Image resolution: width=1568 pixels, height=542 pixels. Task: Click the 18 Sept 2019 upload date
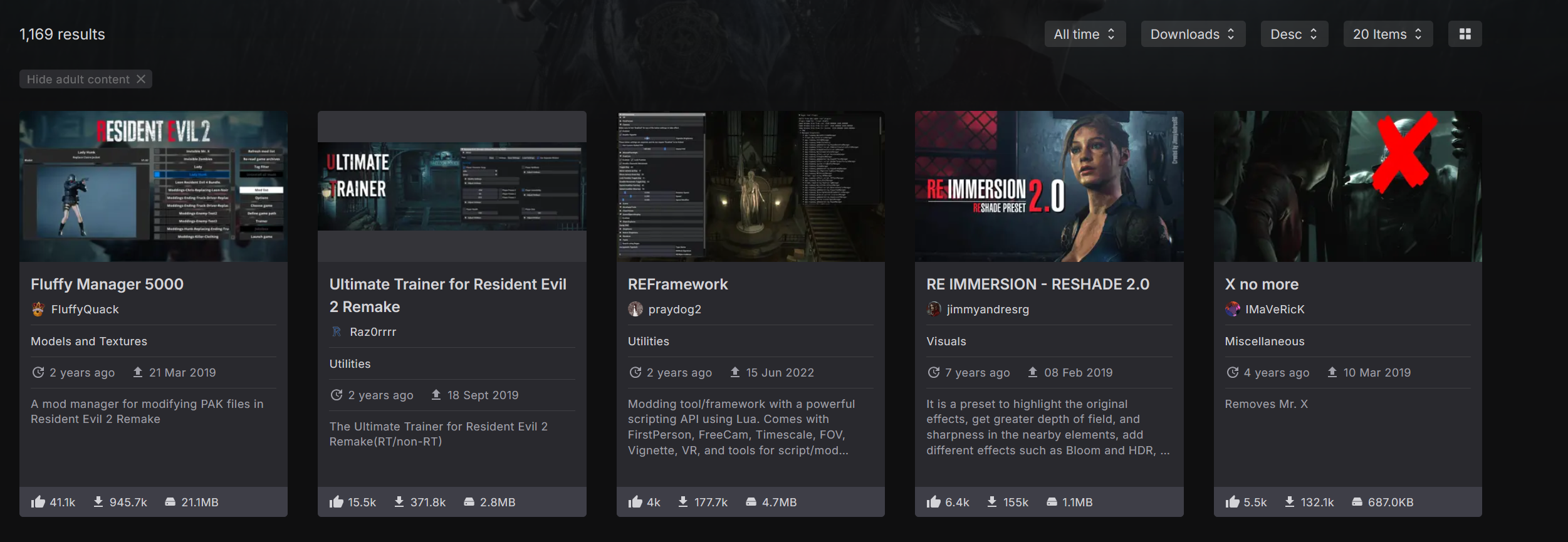pos(483,395)
